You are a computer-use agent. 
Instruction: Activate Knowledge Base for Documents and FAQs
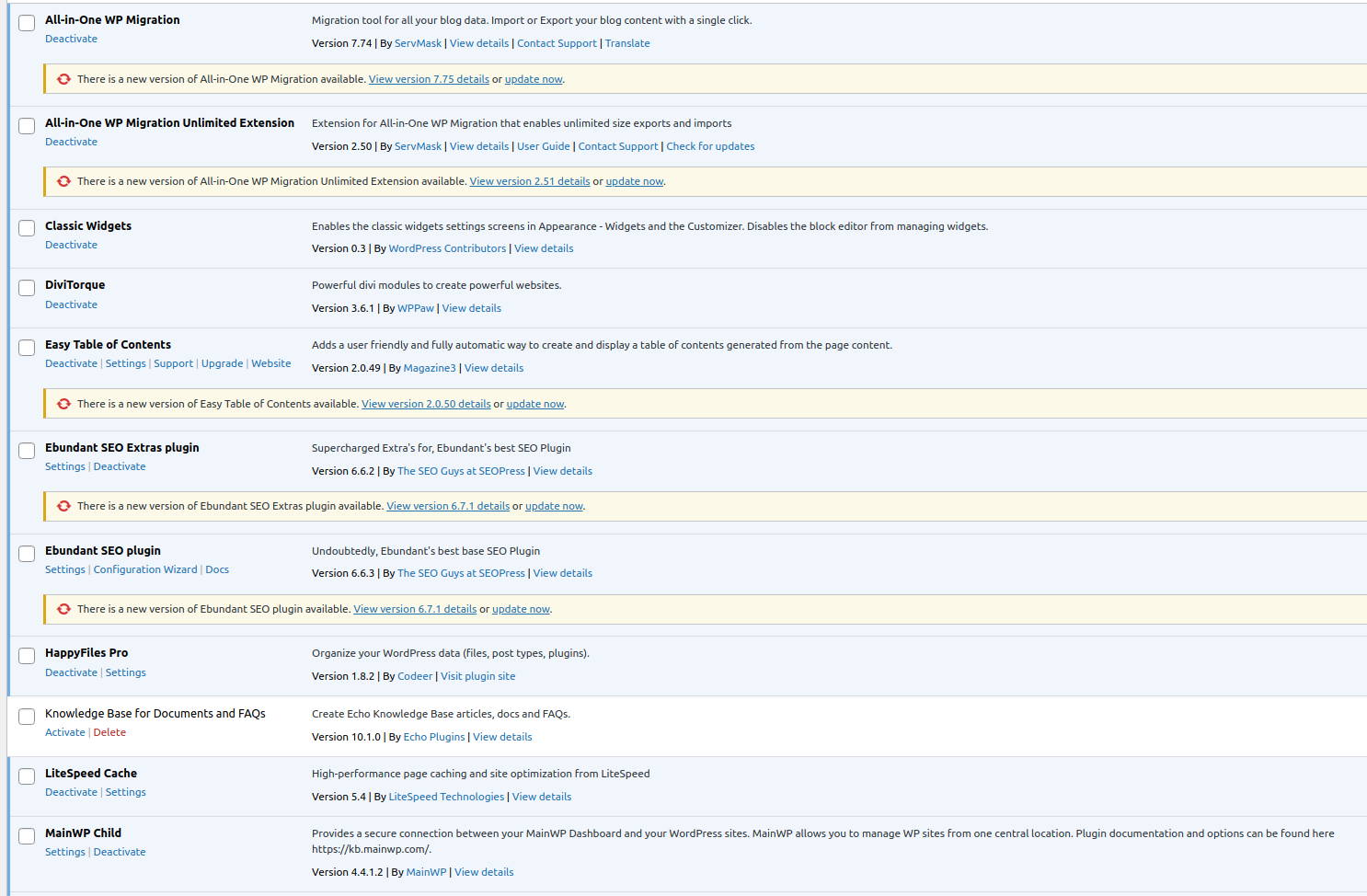coord(64,732)
